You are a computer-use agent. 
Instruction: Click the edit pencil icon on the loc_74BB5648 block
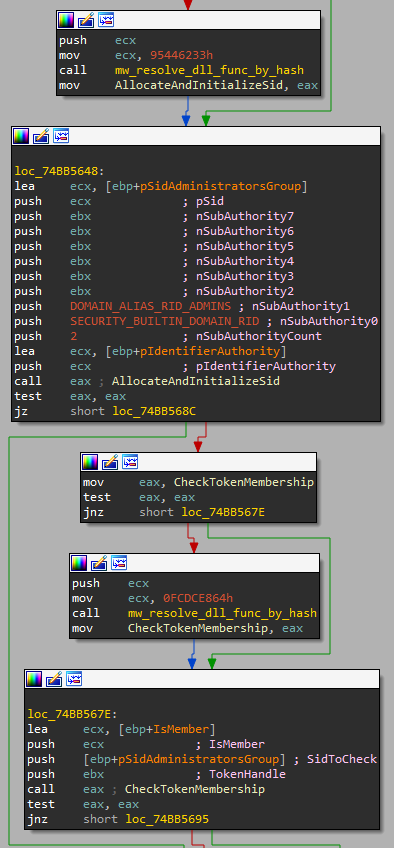point(41,136)
